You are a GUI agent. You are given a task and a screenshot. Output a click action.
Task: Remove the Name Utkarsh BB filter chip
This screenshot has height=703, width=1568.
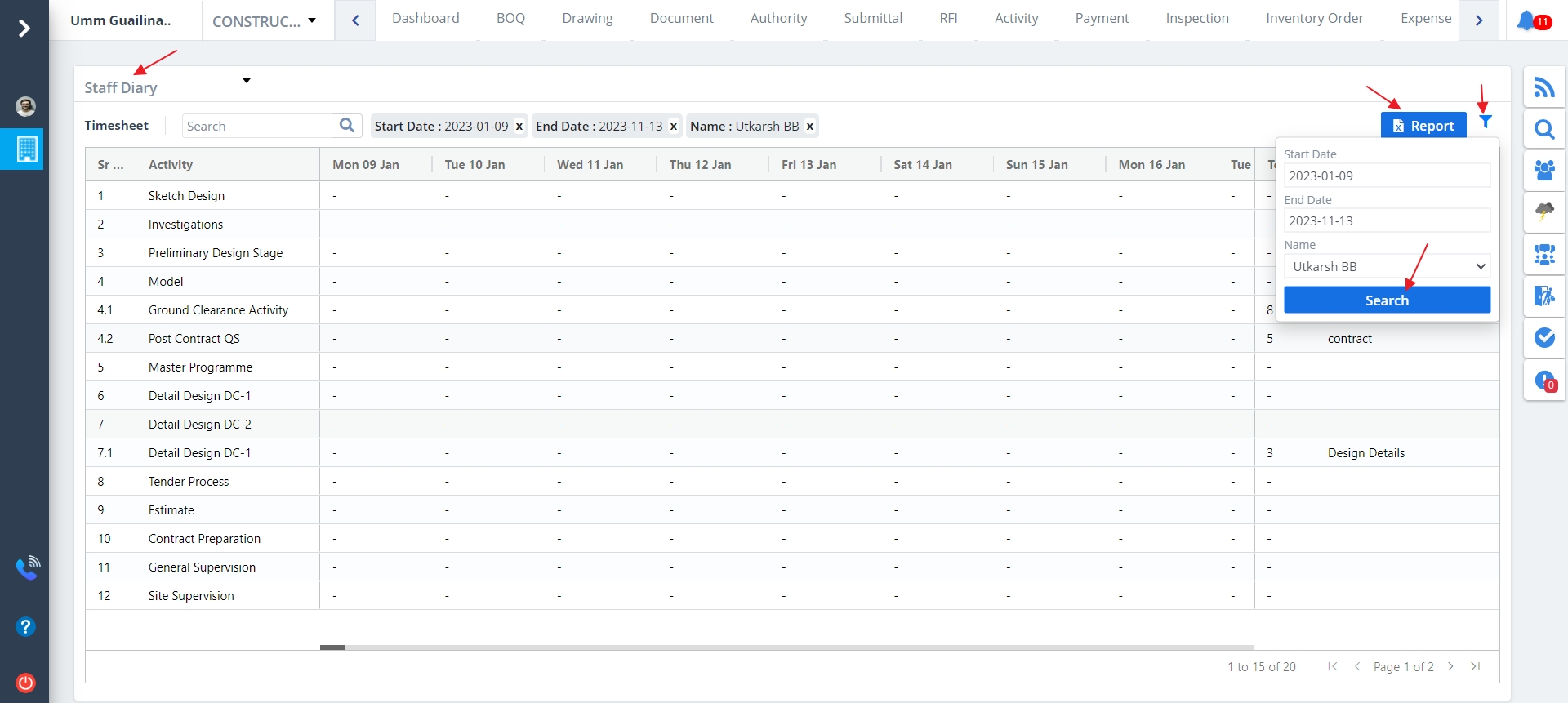coord(810,127)
